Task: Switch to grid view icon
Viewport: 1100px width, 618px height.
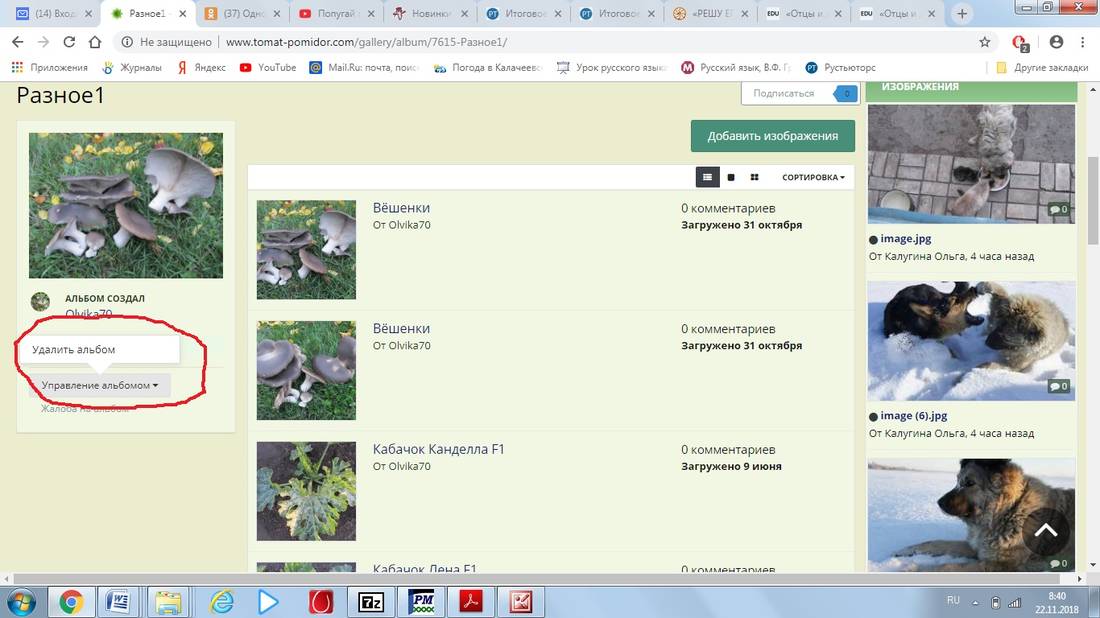Action: tap(755, 177)
